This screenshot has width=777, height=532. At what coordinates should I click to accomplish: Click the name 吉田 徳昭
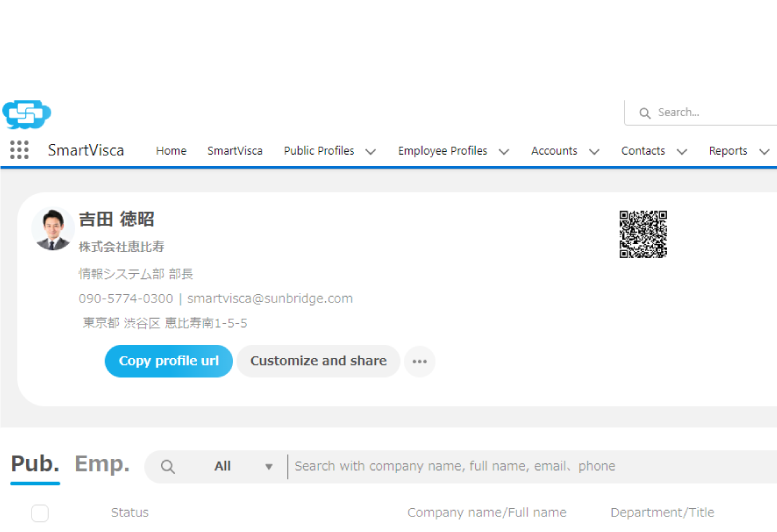(x=116, y=219)
